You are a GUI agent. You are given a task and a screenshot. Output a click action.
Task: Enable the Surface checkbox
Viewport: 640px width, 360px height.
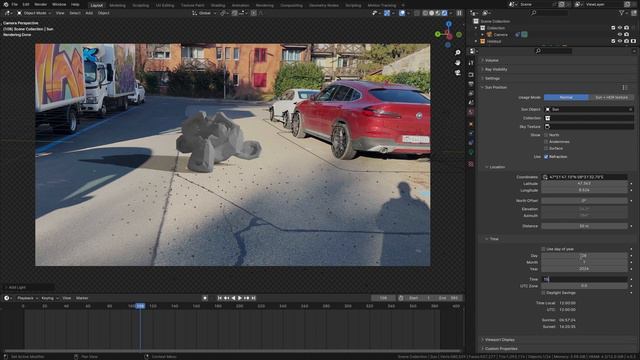(546, 148)
